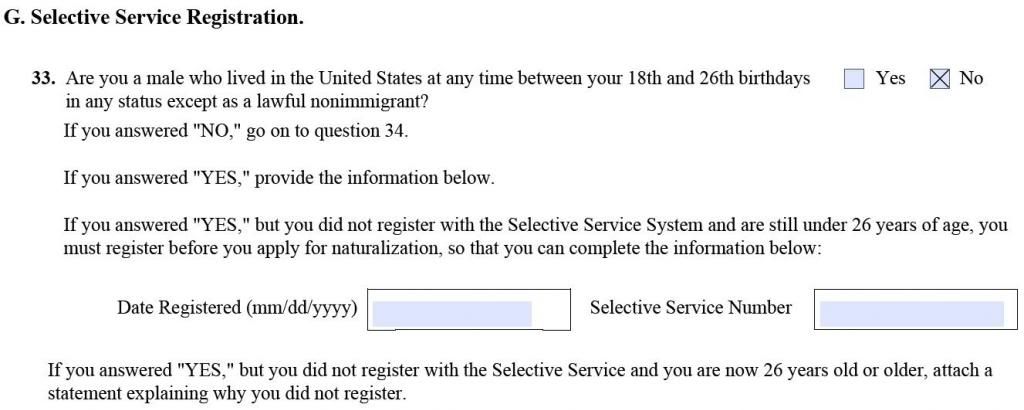This screenshot has width=1024, height=410.
Task: Click the line mentioning "still under 26 years of age"
Action: tap(536, 225)
